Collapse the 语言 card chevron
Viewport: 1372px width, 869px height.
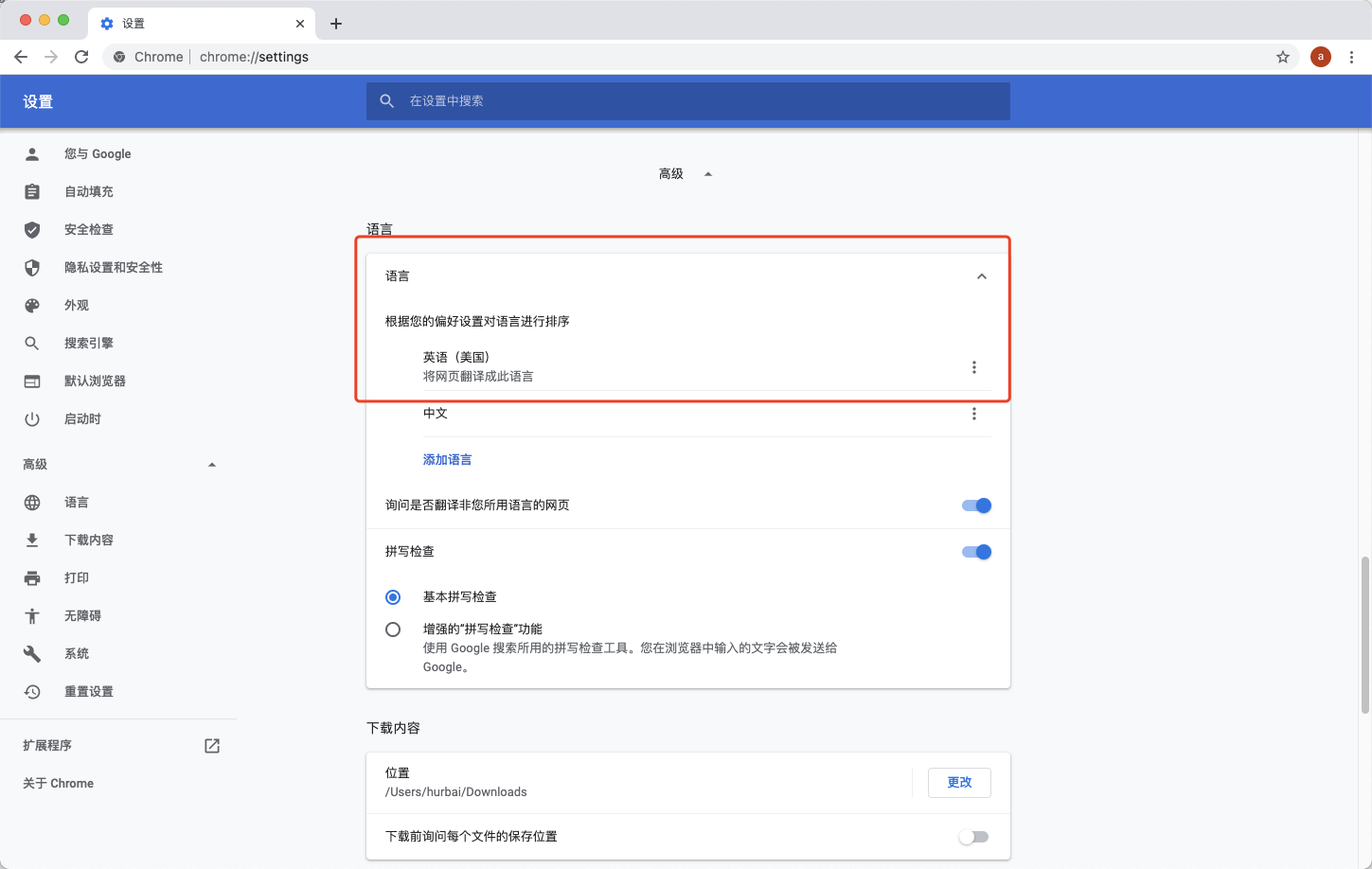coord(981,275)
